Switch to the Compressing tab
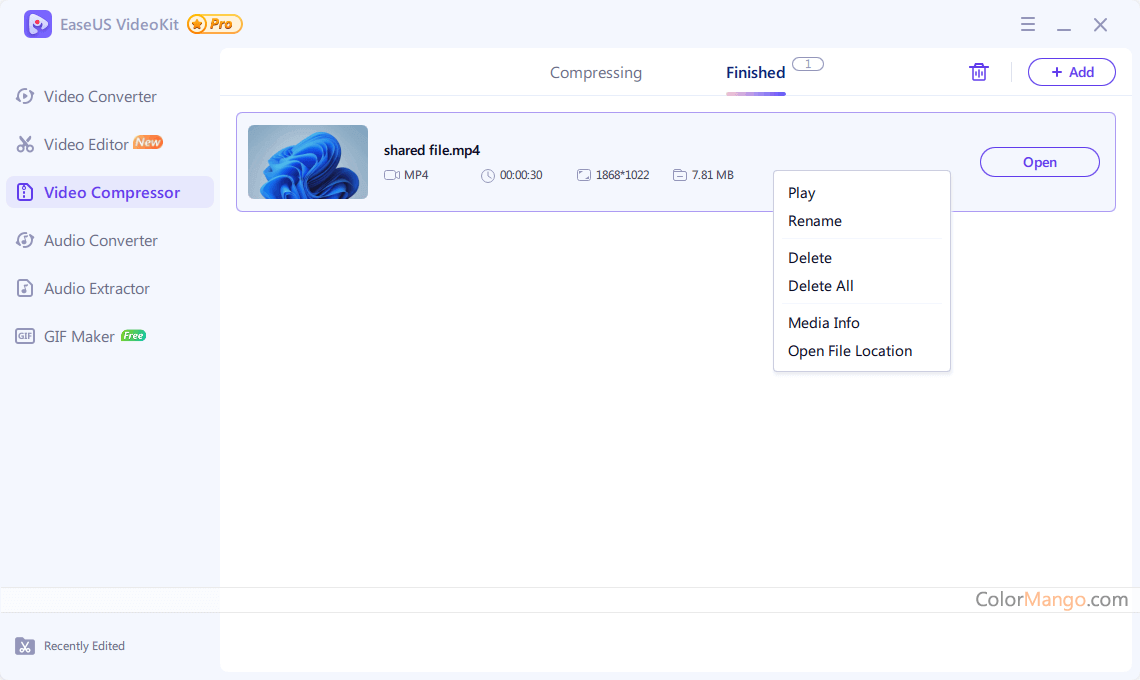 (595, 73)
